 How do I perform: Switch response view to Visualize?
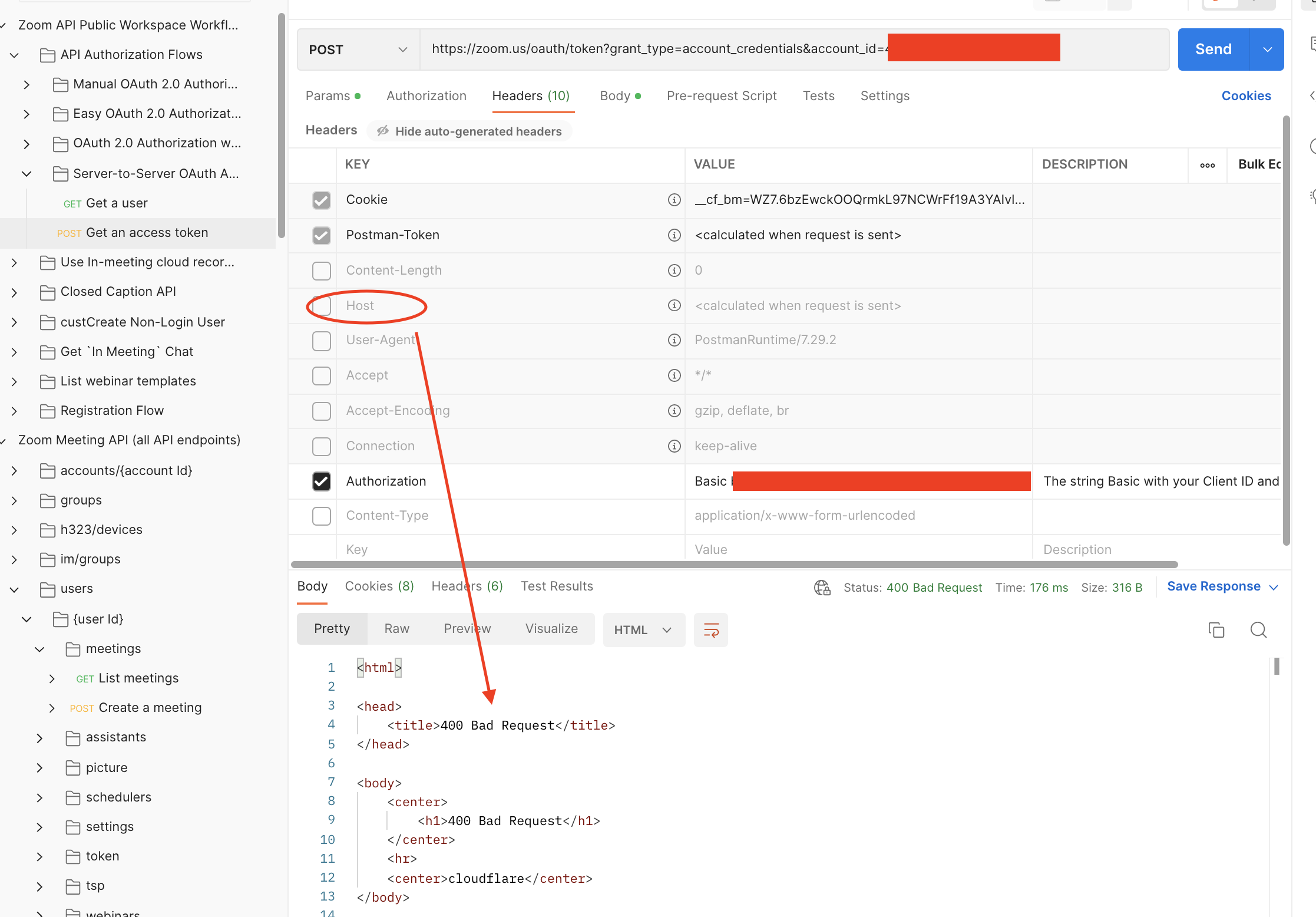tap(551, 629)
